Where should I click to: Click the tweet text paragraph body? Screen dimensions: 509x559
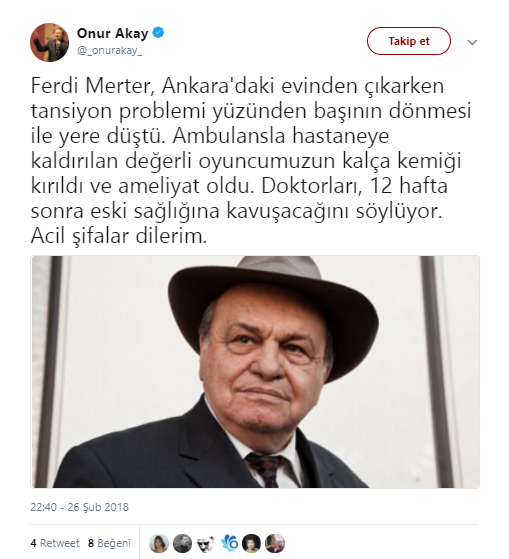[251, 161]
